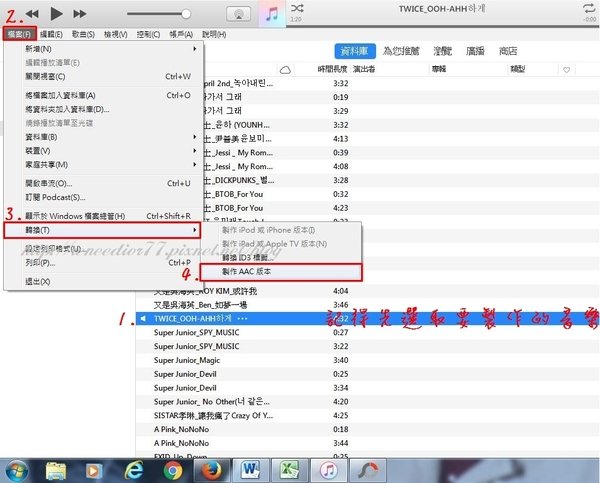Expand the 裝置(V) submenu
The image size is (600, 483).
click(103, 151)
